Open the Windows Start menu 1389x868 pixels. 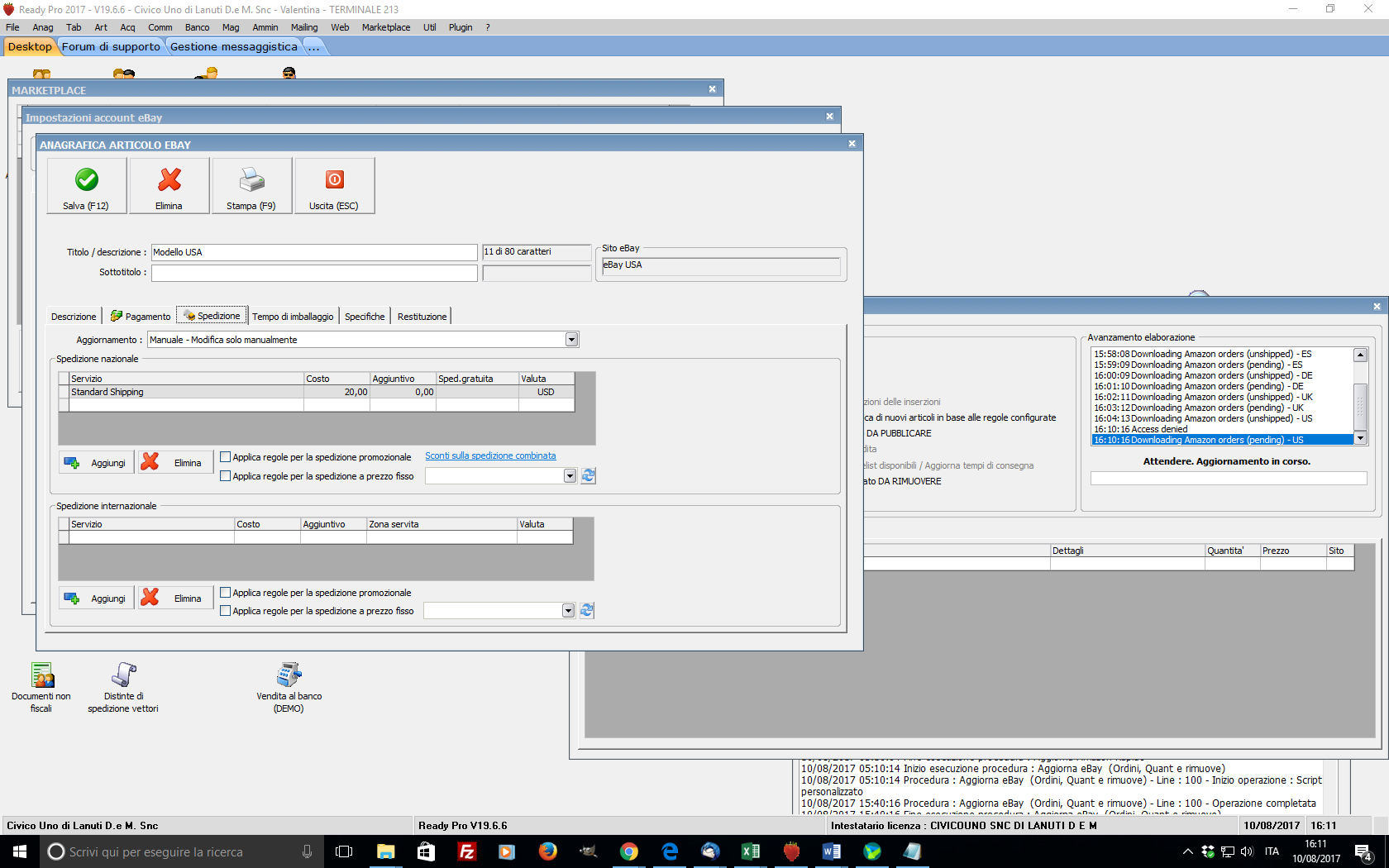(x=20, y=851)
